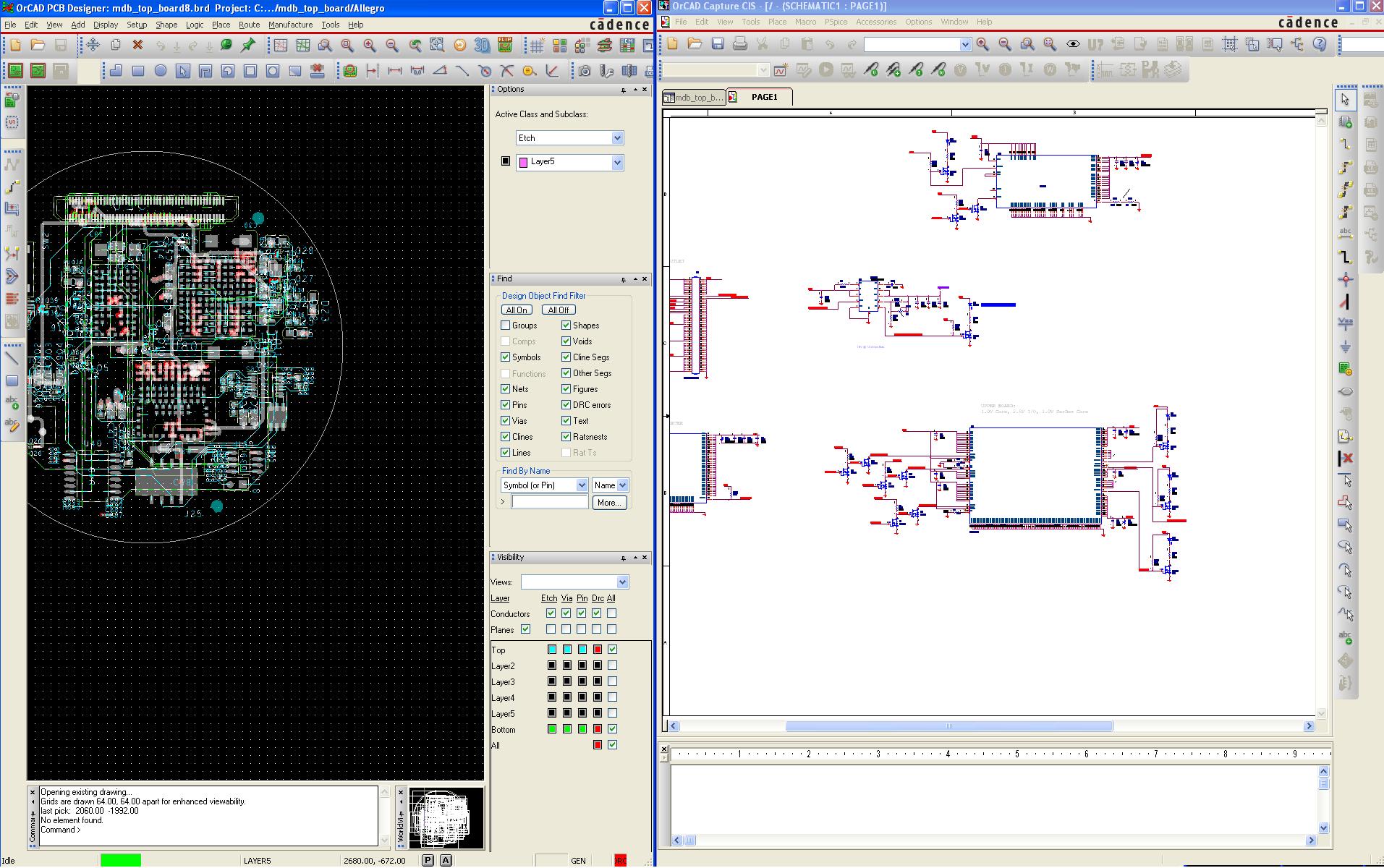The height and width of the screenshot is (868, 1384).
Task: Select the Move tool in PCB Designer
Action: coord(93,46)
